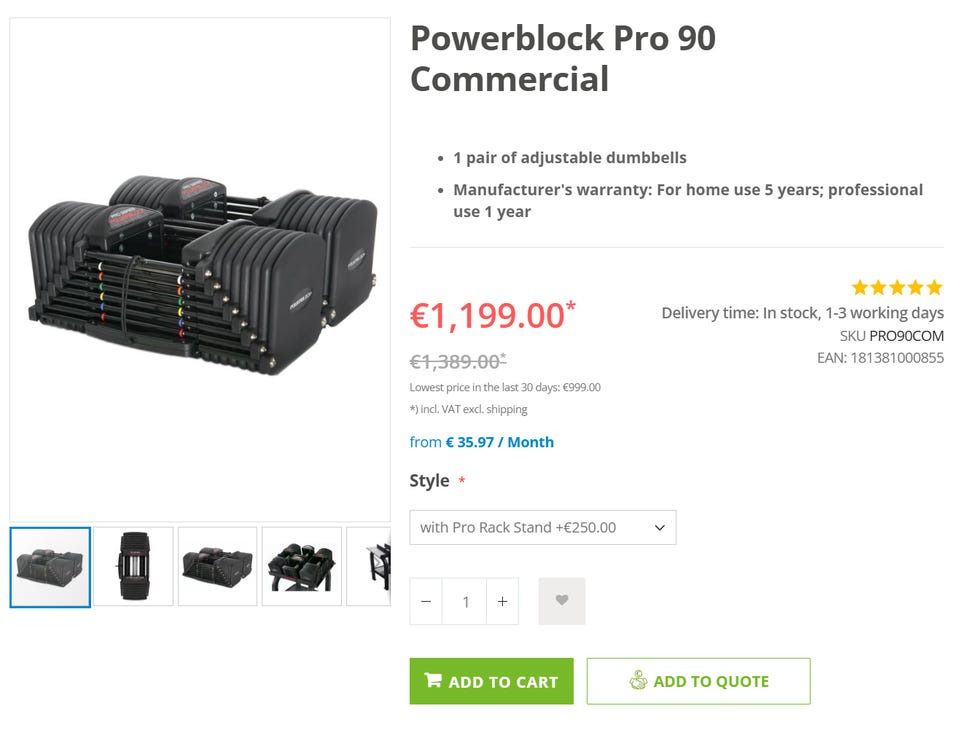Open the from € 35.97 / Month financing link

pos(481,442)
